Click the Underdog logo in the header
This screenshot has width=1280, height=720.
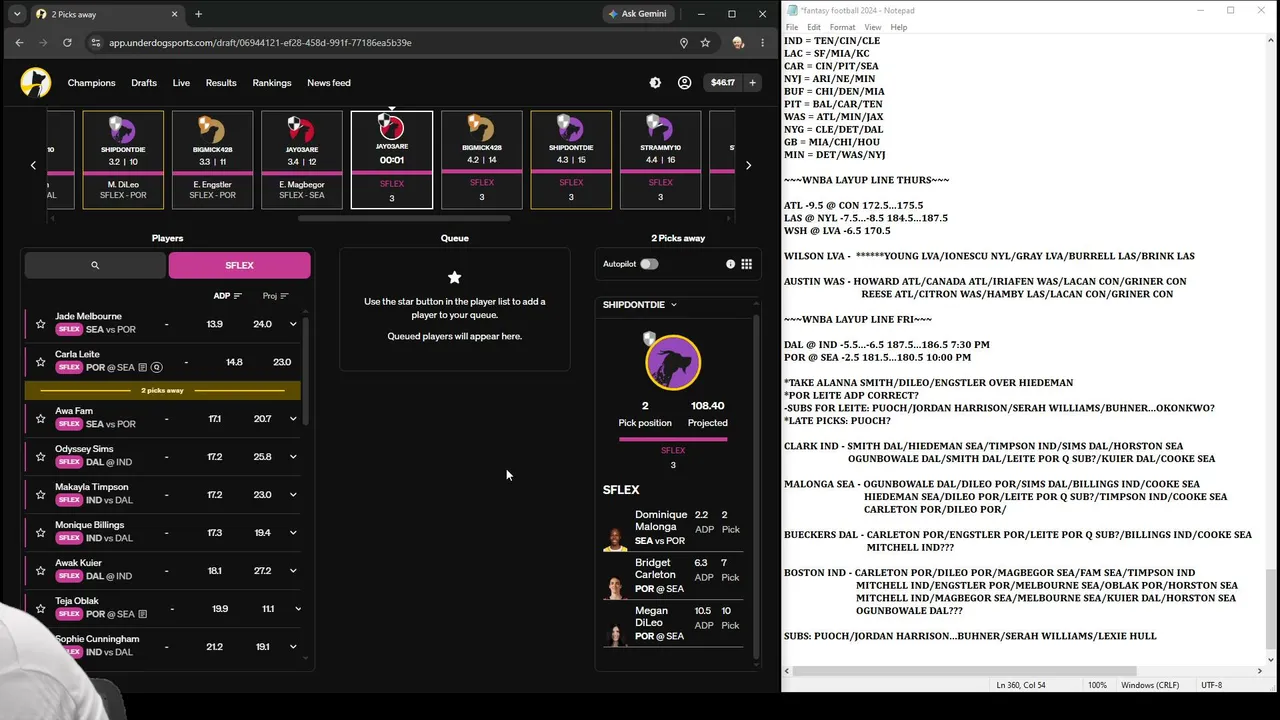point(36,83)
